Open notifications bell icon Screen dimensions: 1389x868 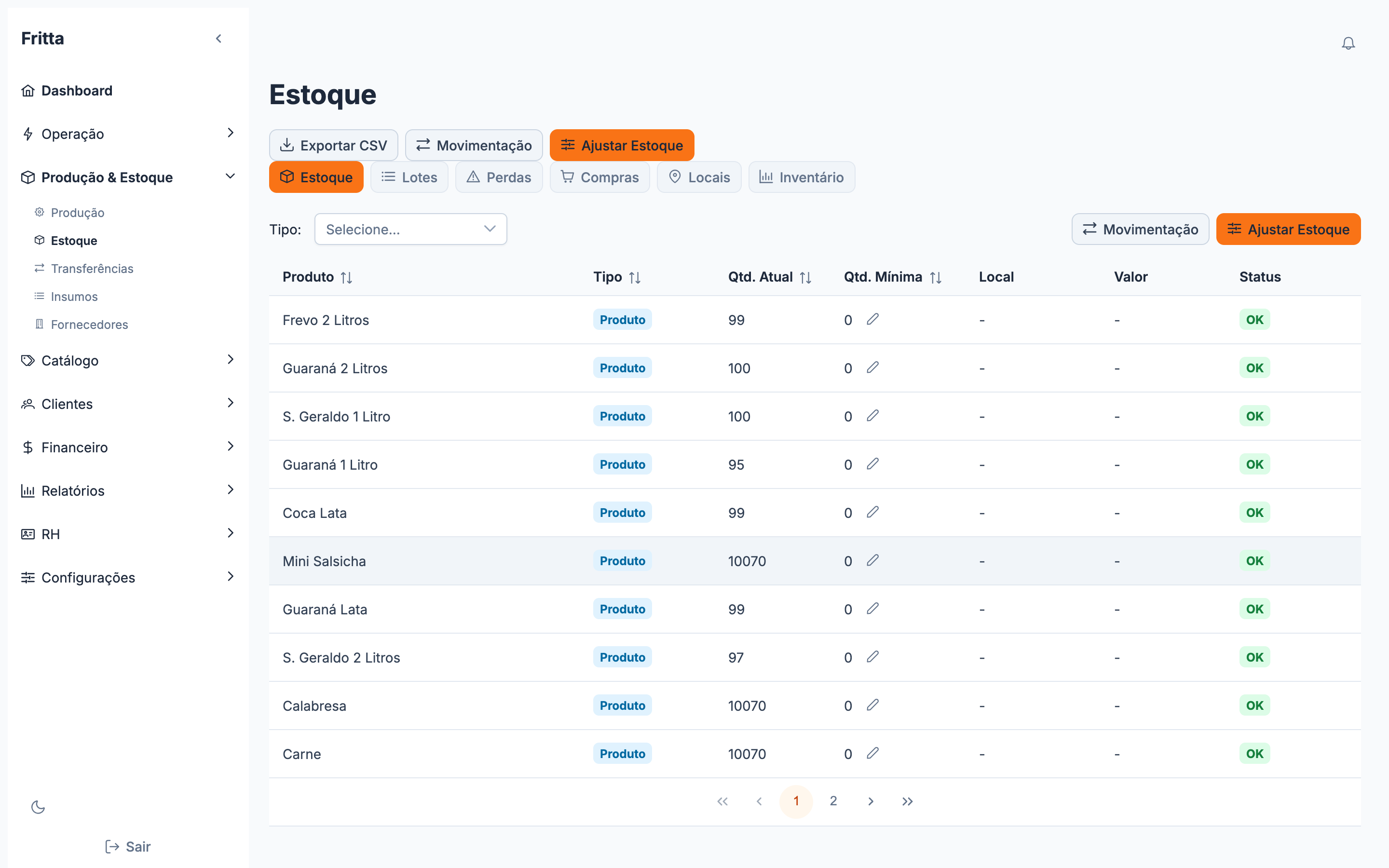coord(1348,43)
